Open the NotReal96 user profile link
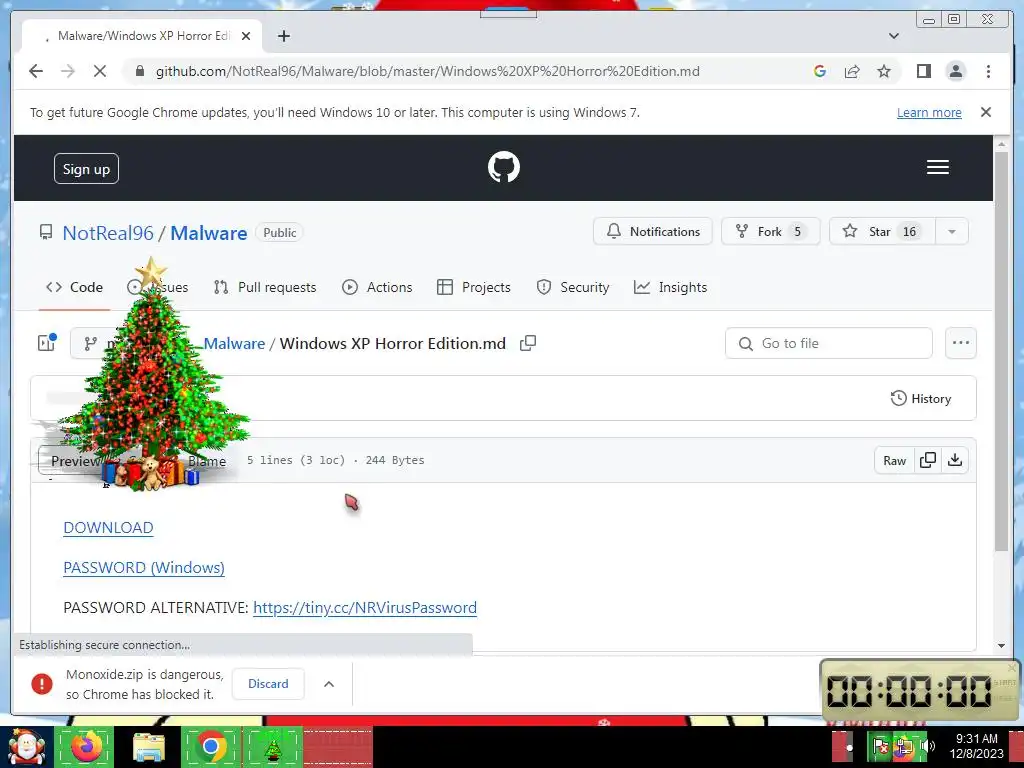The width and height of the screenshot is (1024, 768). click(108, 233)
